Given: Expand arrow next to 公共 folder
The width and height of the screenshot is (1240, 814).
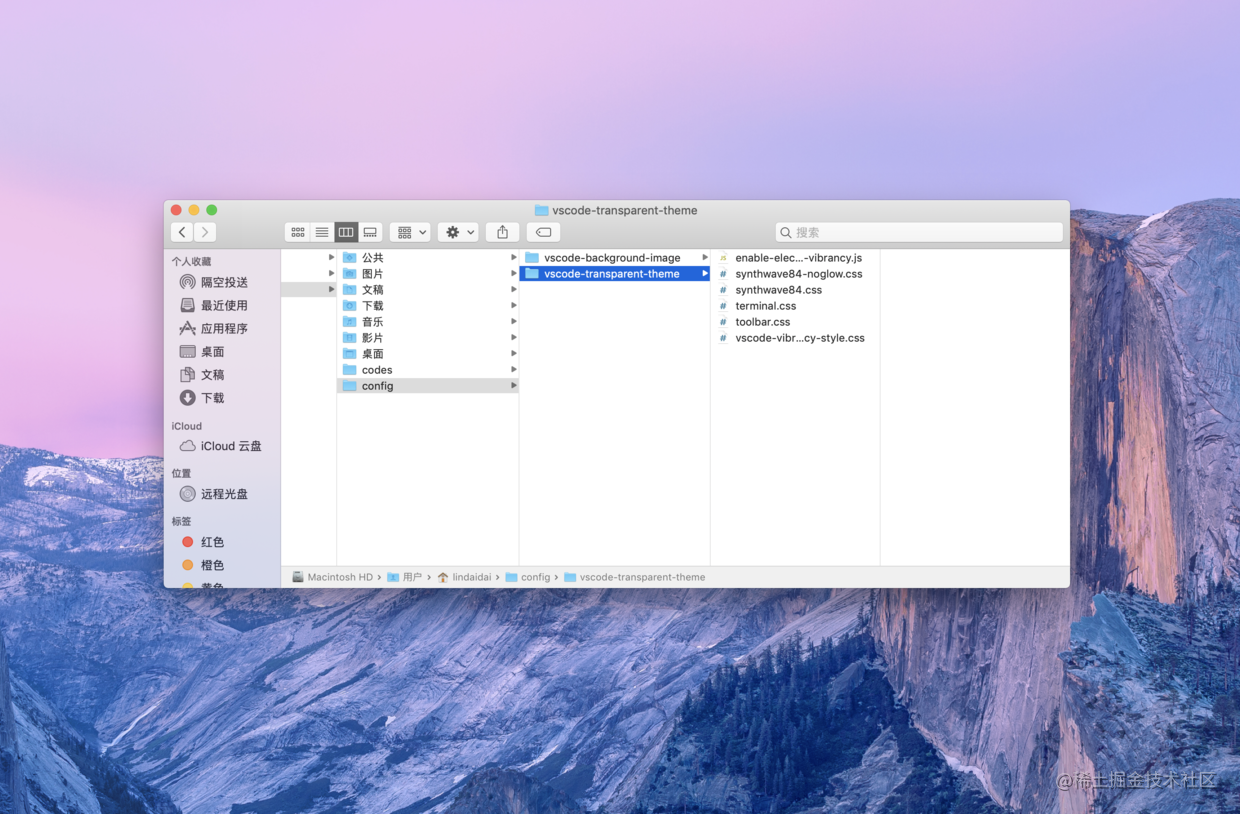Looking at the screenshot, I should (514, 258).
